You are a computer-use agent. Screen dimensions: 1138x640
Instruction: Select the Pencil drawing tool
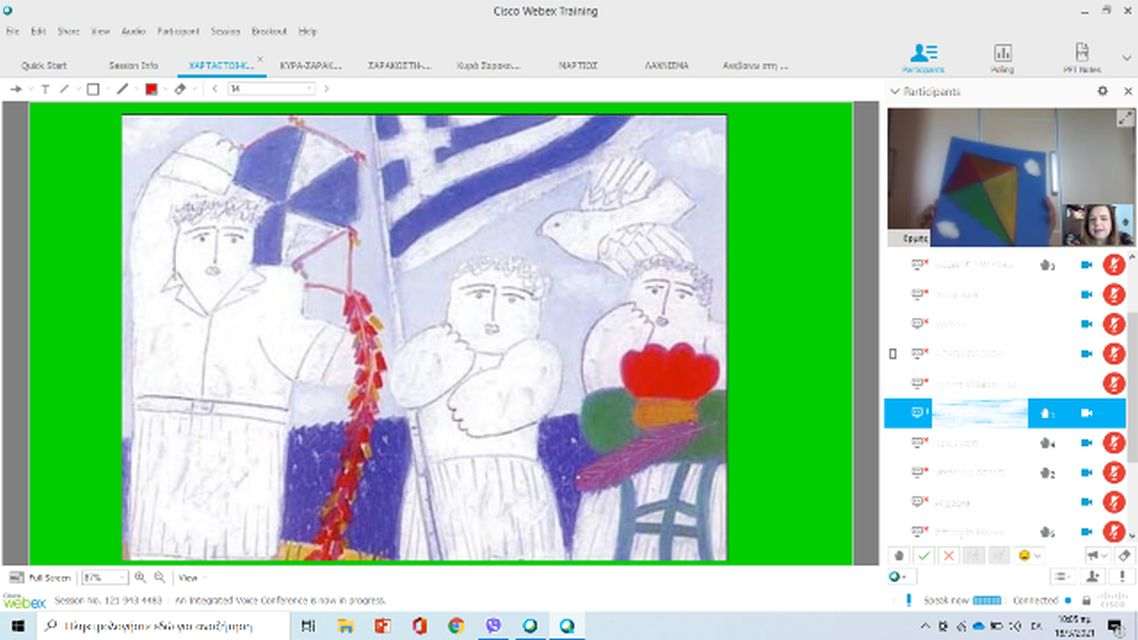(122, 89)
